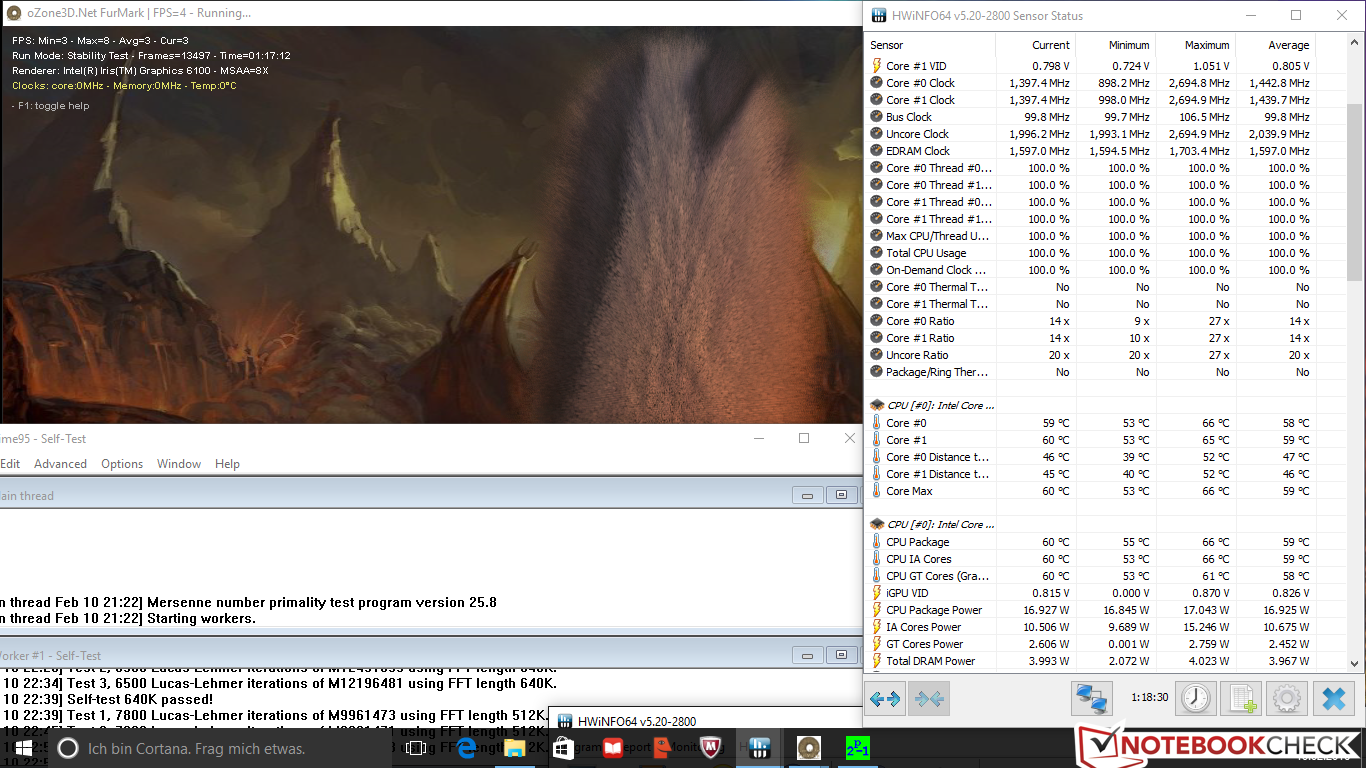
Task: Open Task View on the taskbar
Action: tap(417, 748)
